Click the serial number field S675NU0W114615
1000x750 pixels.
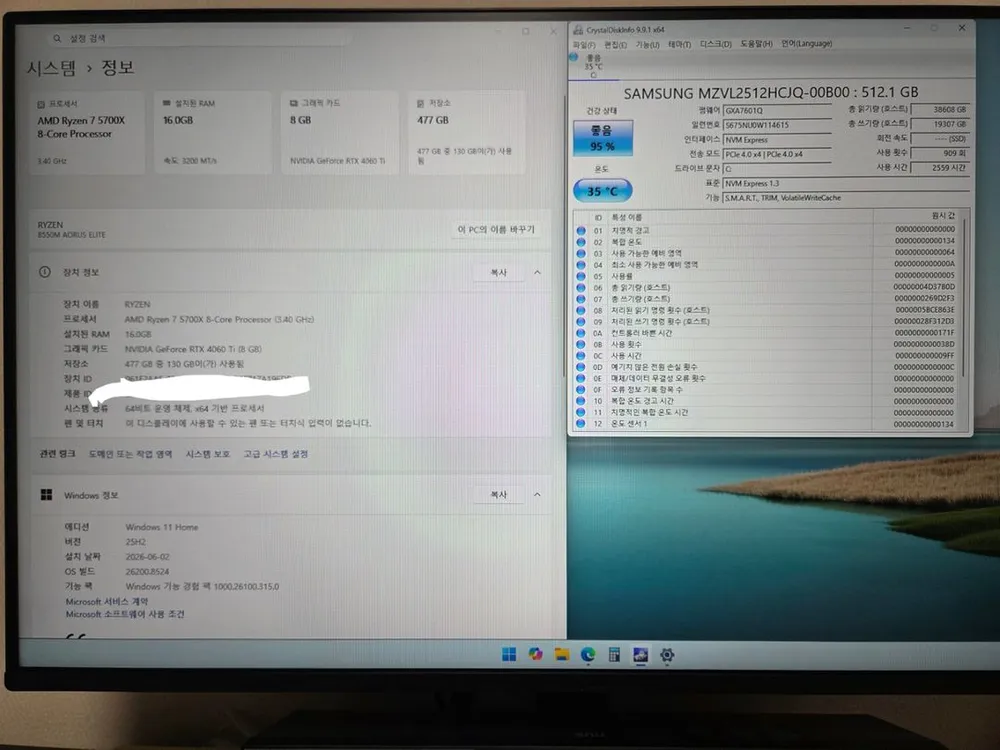[777, 125]
